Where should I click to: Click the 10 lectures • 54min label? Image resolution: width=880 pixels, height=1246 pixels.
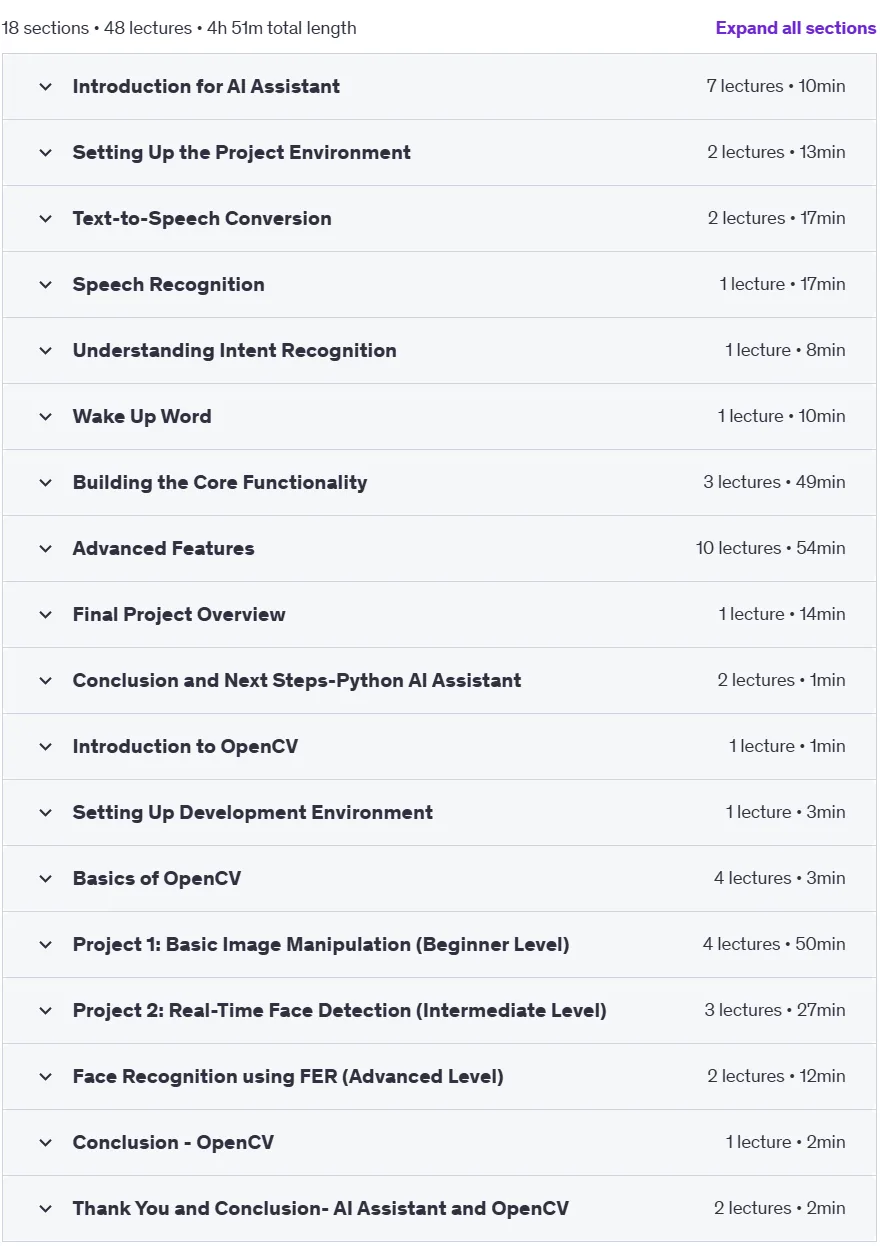point(771,548)
